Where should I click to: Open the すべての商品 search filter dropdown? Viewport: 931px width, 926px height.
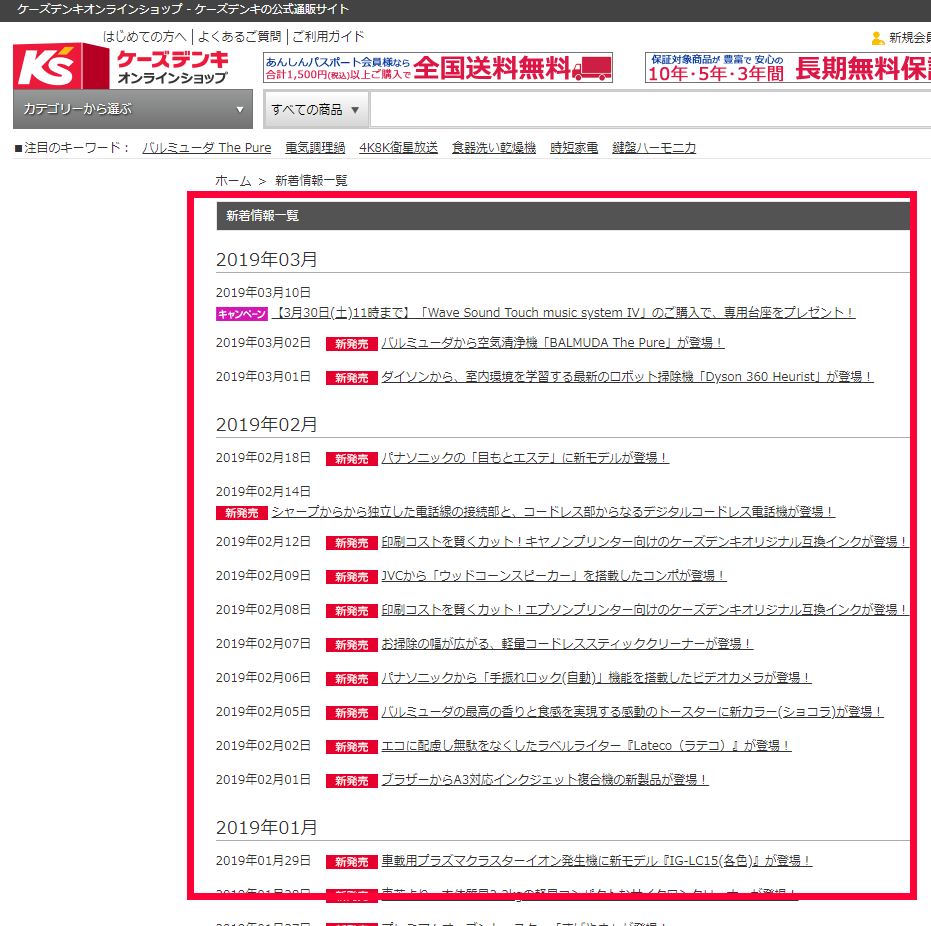point(315,109)
